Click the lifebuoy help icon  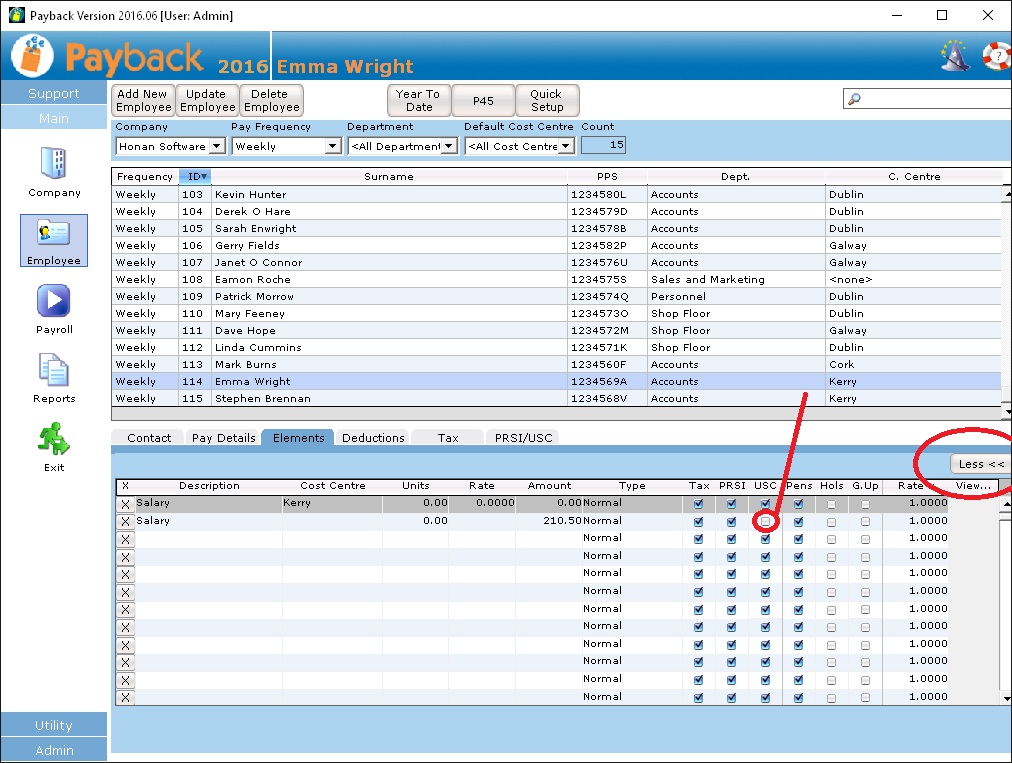tap(996, 57)
